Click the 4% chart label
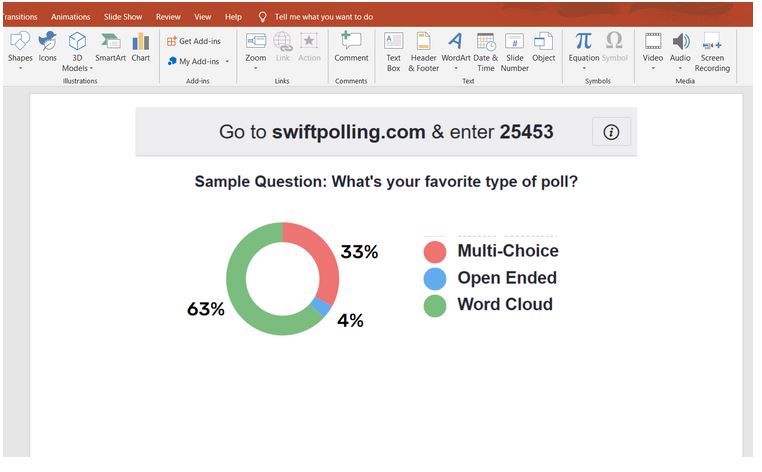 pyautogui.click(x=350, y=320)
